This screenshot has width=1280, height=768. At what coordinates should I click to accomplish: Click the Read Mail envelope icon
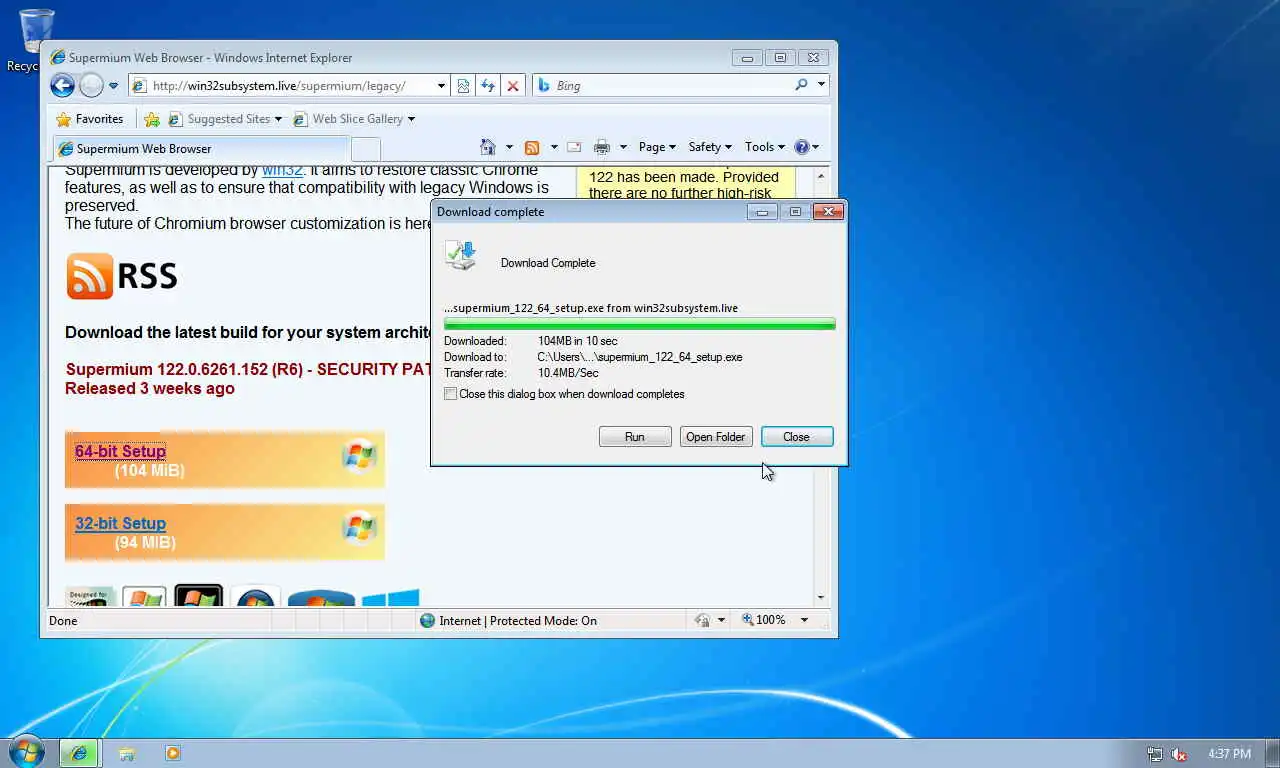574,147
